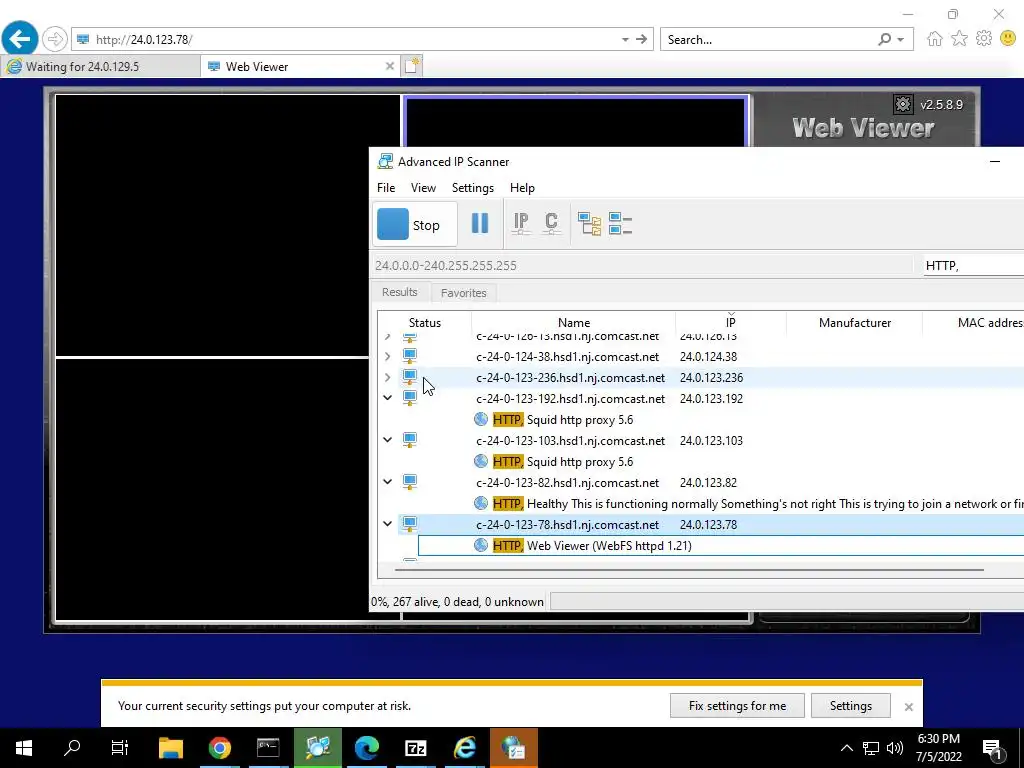This screenshot has height=768, width=1024.
Task: Open the File menu in Advanced IP Scanner
Action: click(386, 187)
